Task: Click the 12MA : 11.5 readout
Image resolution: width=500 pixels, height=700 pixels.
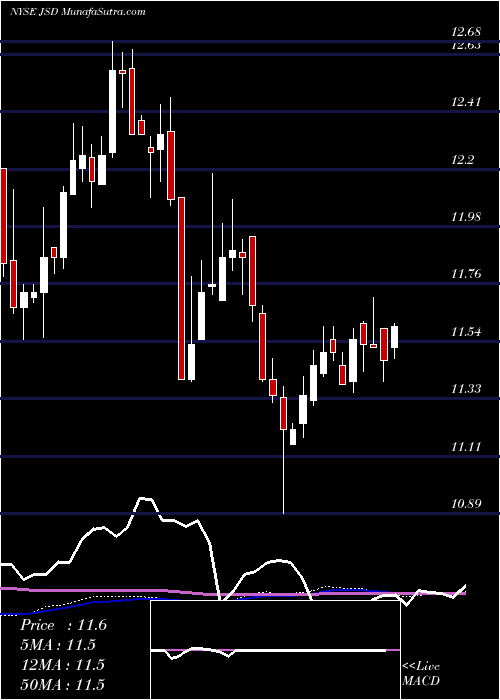Action: [x=62, y=665]
